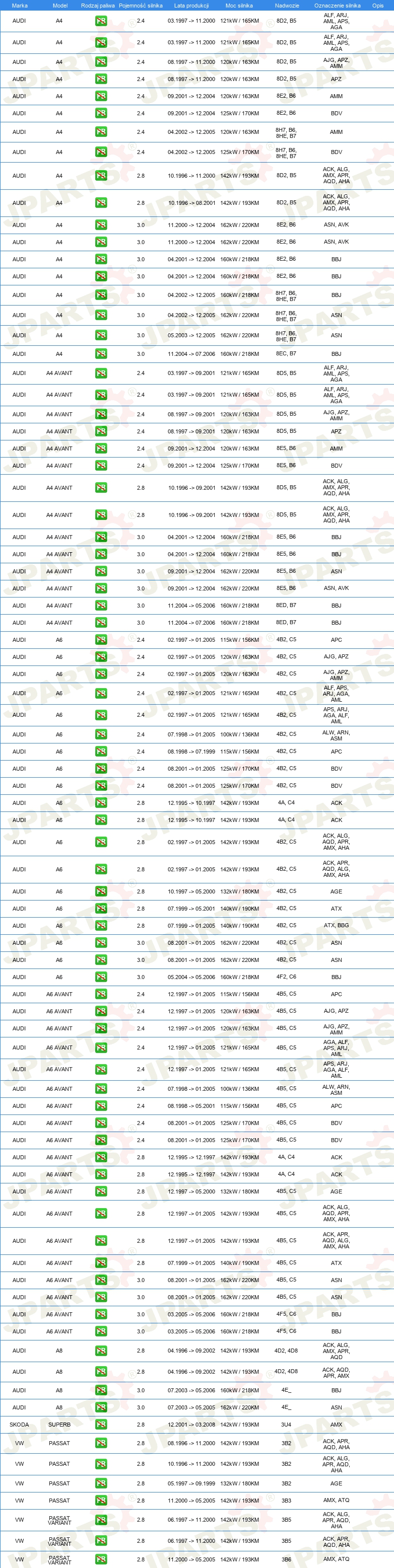This screenshot has width=394, height=1568.
Task: Click fuel icon in A6 ATX, BBG row
Action: pyautogui.click(x=101, y=926)
